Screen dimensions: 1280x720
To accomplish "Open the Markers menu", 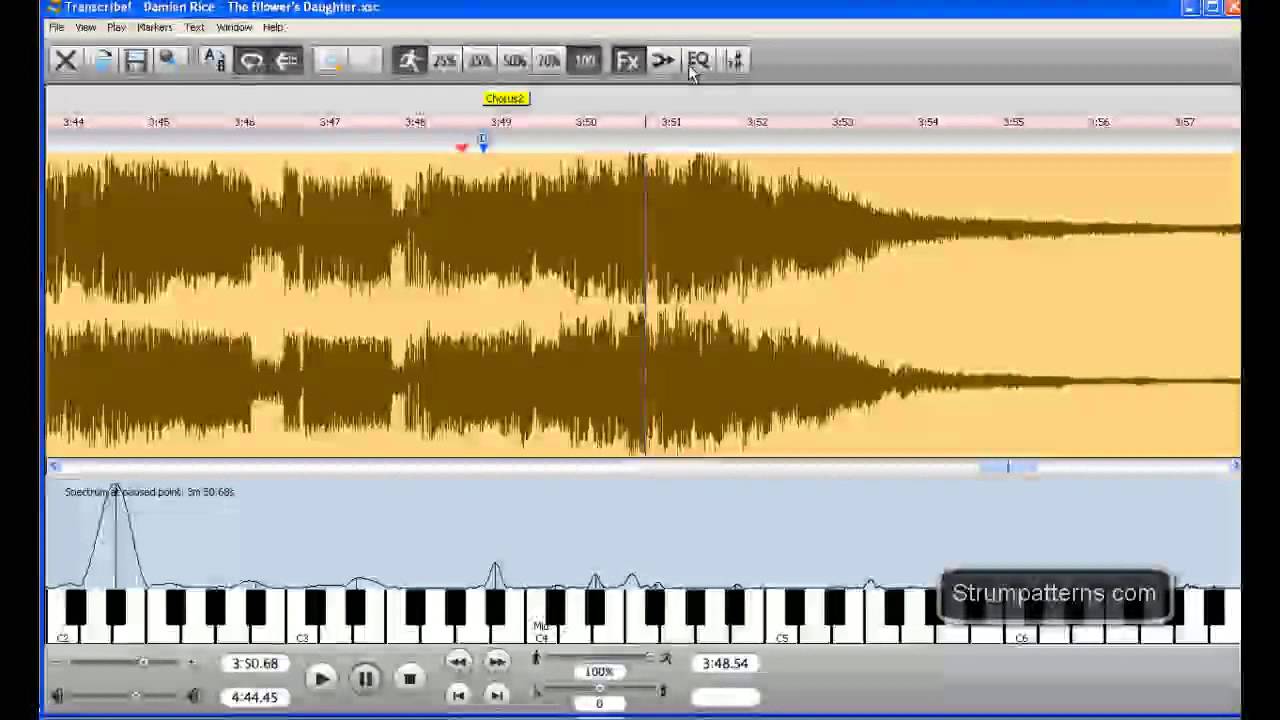I will (154, 27).
